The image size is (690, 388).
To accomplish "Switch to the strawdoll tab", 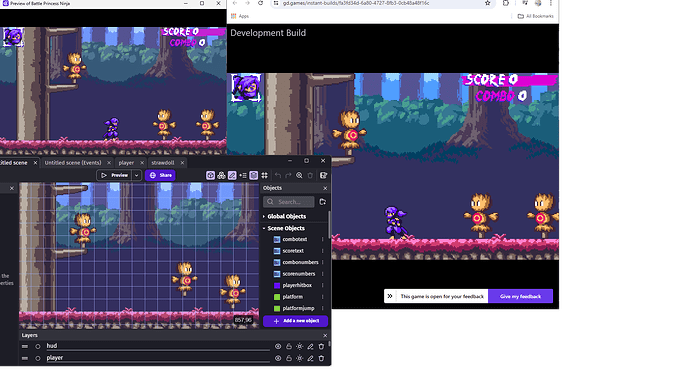I will point(163,163).
